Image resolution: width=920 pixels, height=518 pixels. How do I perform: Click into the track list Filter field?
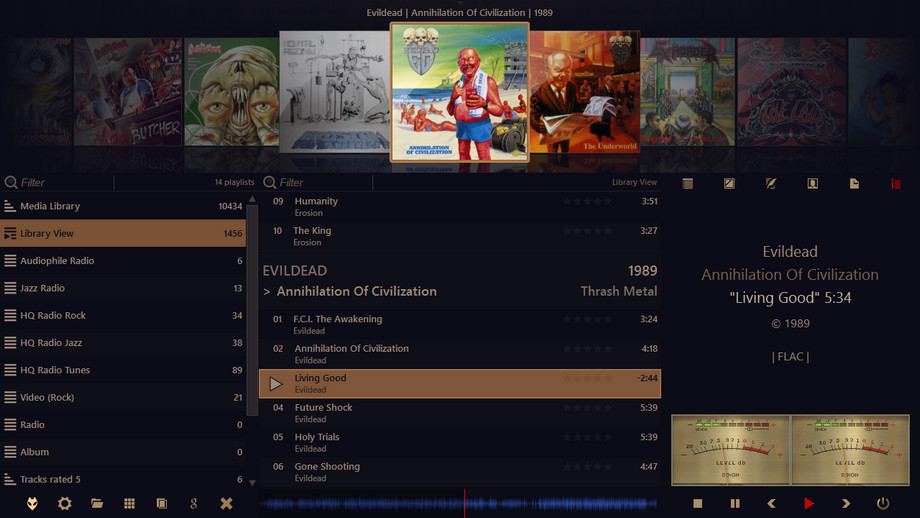click(324, 182)
